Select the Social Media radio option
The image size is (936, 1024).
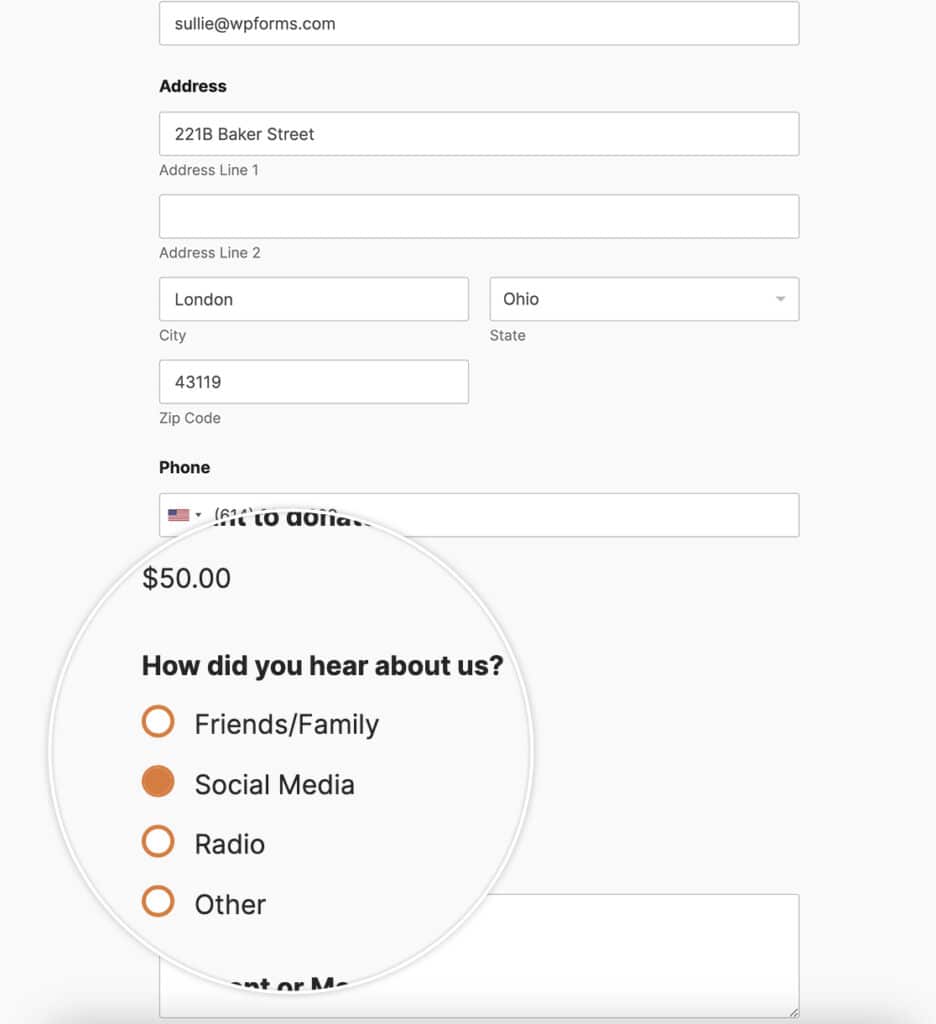[x=158, y=782]
